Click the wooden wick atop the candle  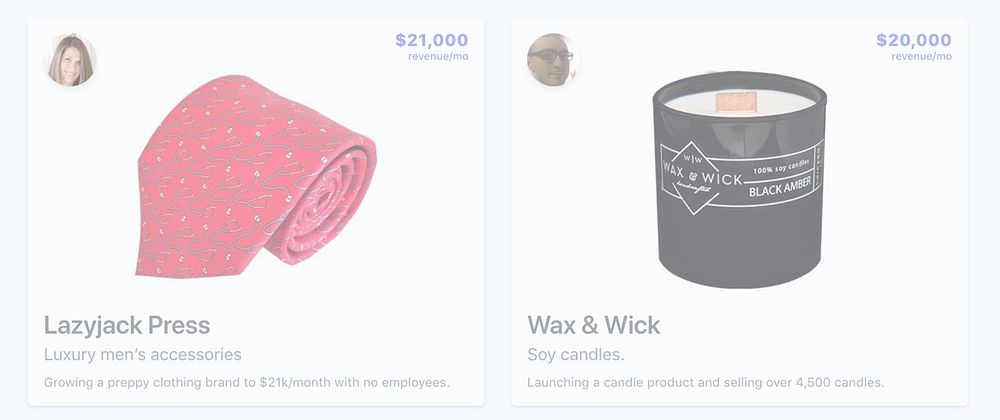736,102
